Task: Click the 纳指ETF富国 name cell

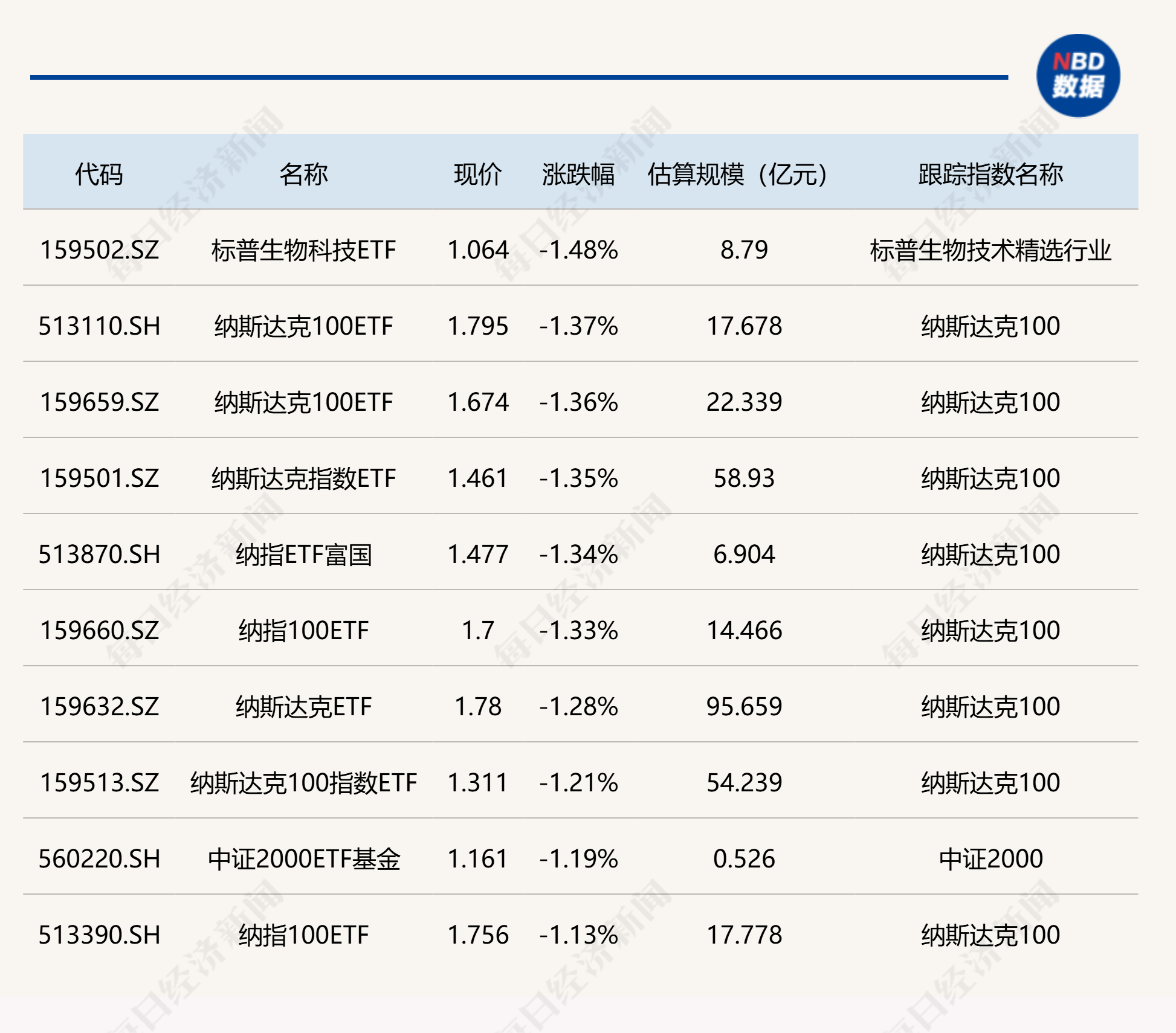Action: point(303,555)
